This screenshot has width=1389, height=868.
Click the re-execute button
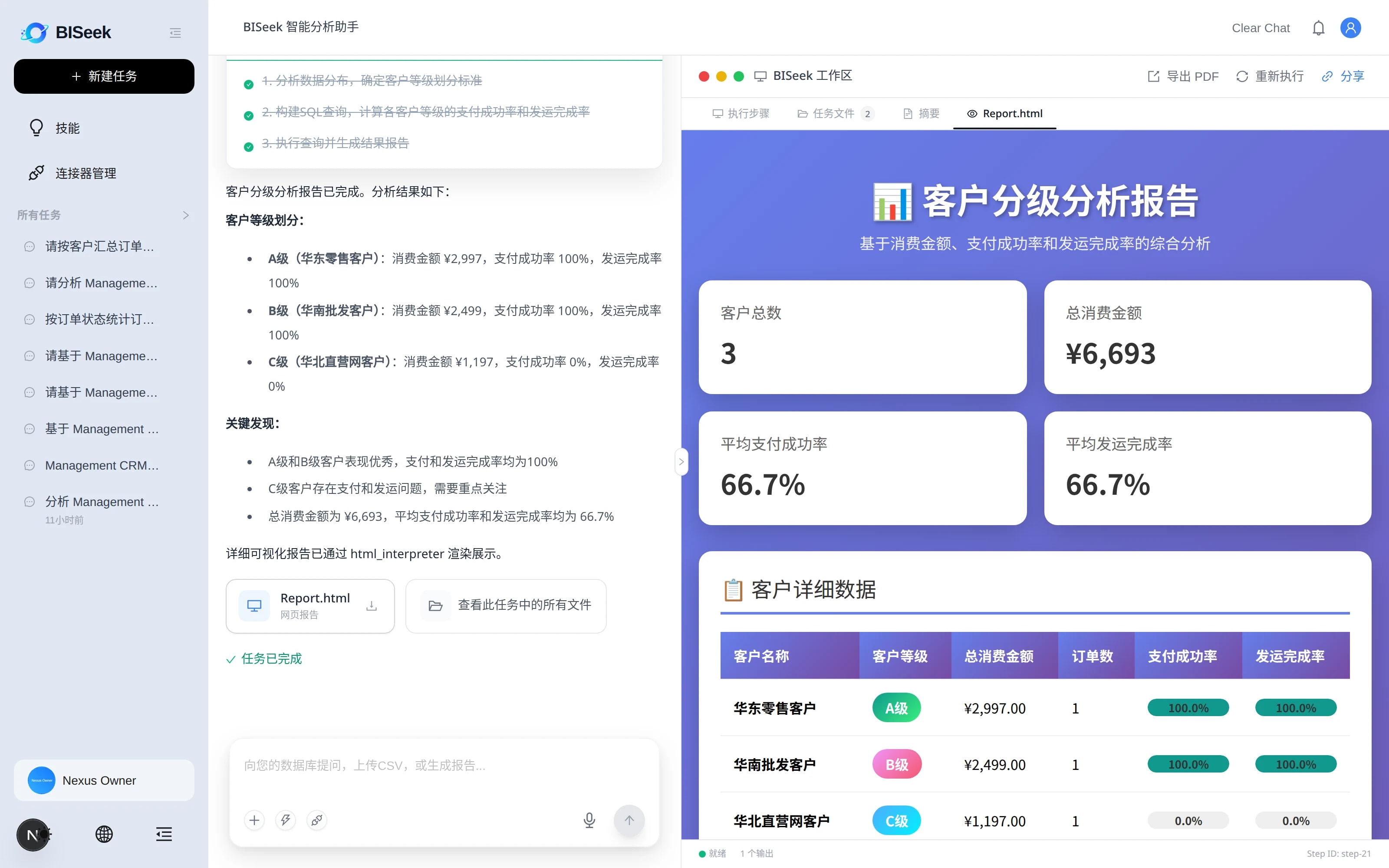pyautogui.click(x=1270, y=76)
